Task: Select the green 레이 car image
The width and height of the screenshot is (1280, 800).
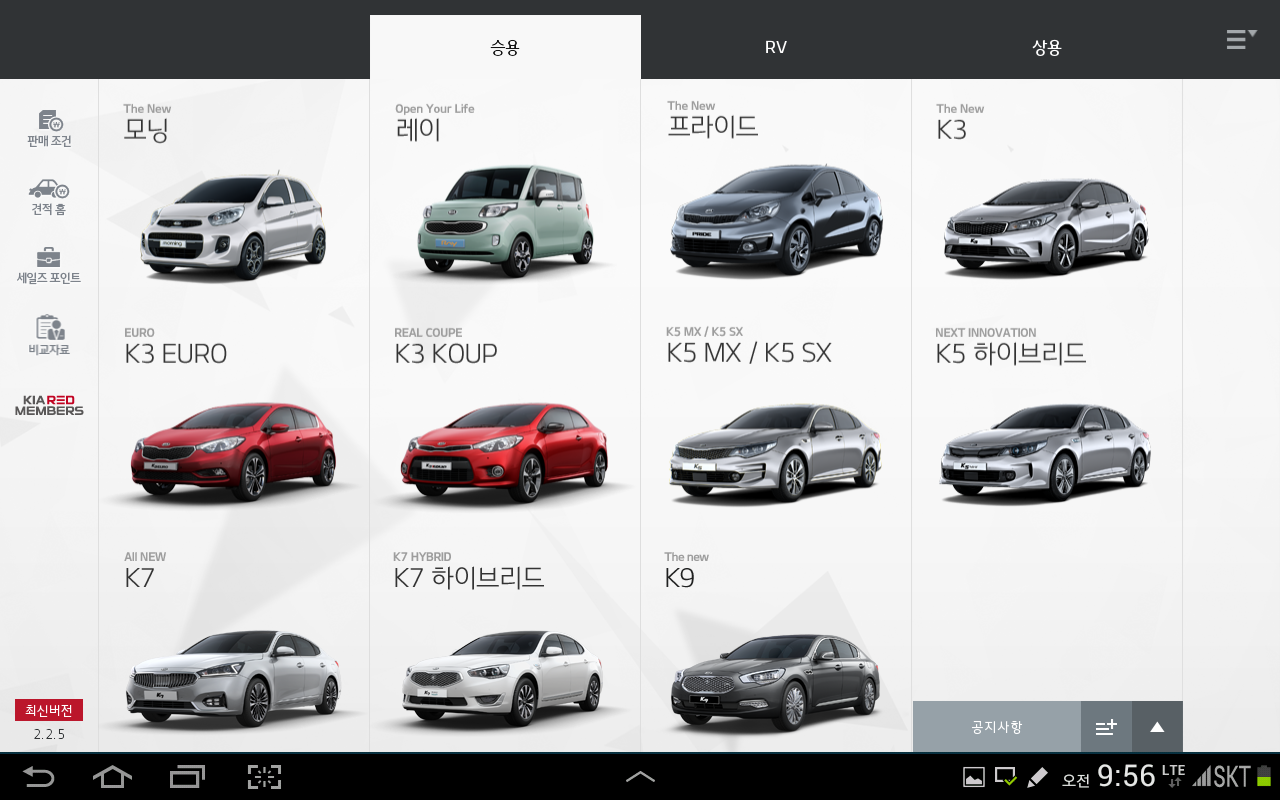Action: pyautogui.click(x=505, y=222)
